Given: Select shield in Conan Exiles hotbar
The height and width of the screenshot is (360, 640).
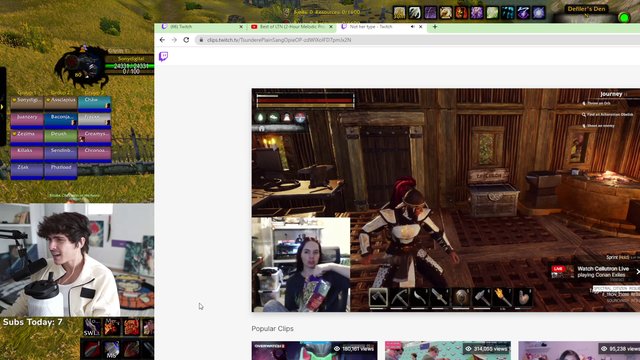Looking at the screenshot, I should tap(461, 297).
